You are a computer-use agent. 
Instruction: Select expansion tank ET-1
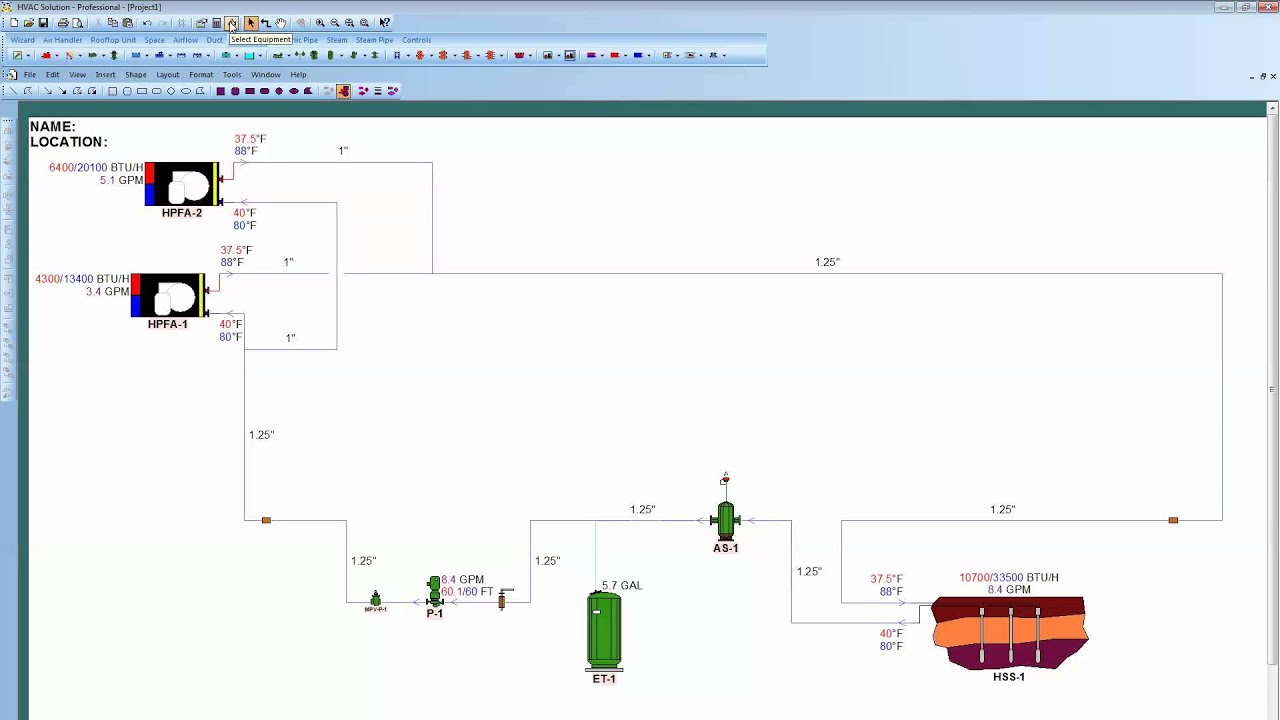click(x=604, y=631)
